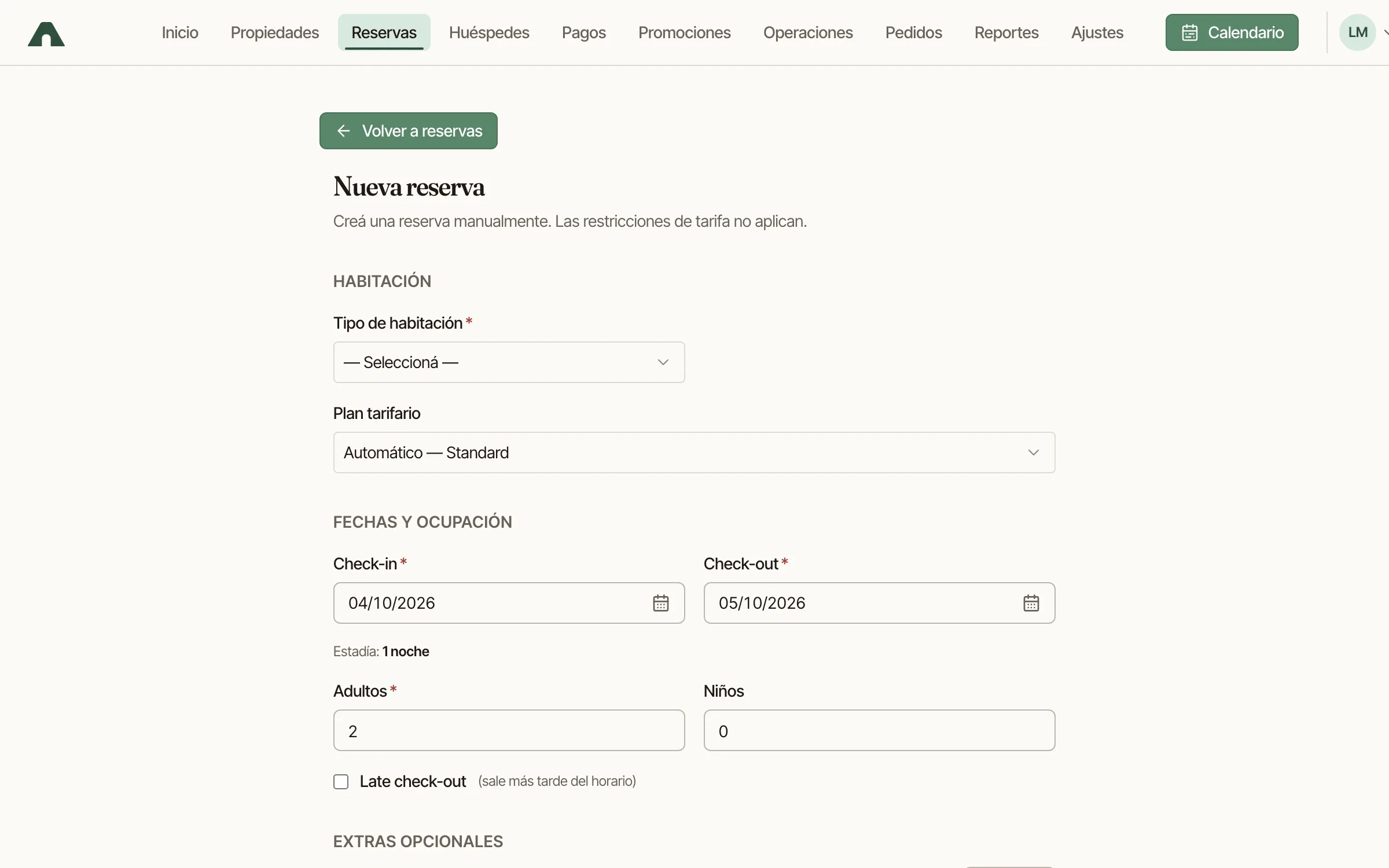Screen dimensions: 1389x868
Task: Click the 'Estadía: 1 noche' text
Action: pos(381,652)
